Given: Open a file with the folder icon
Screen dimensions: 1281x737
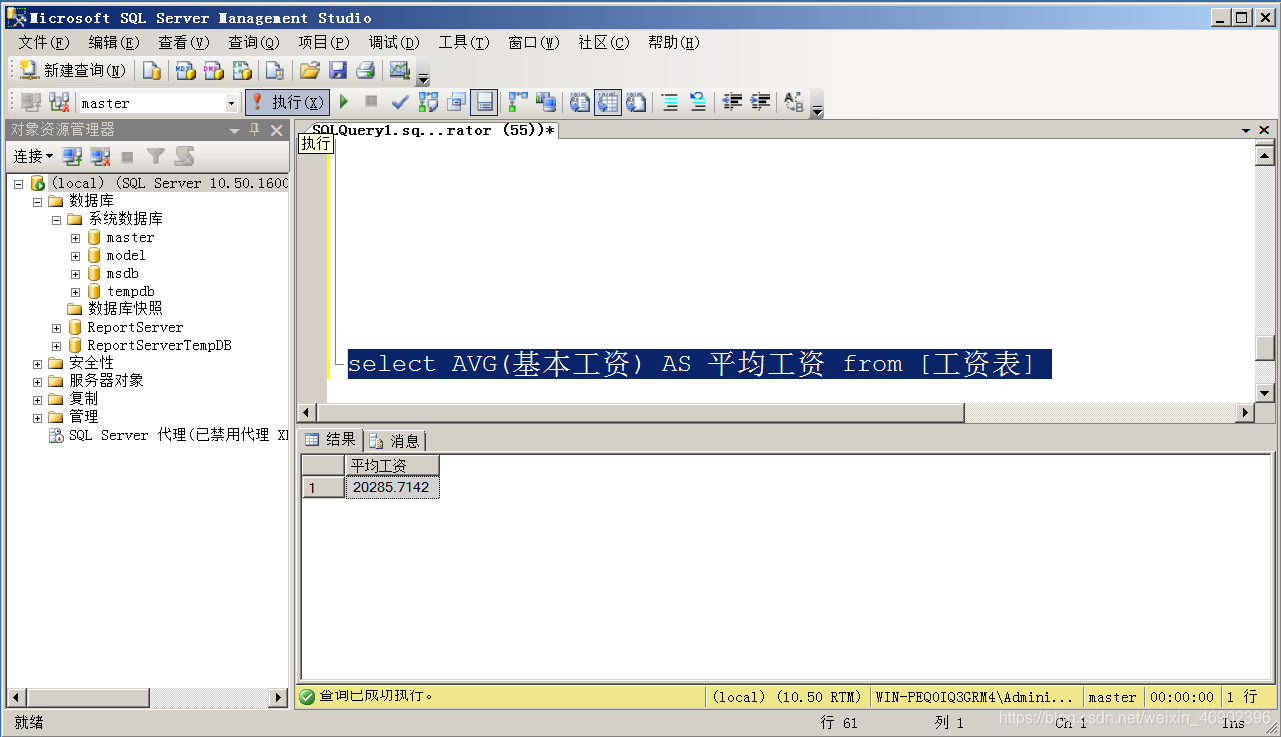Looking at the screenshot, I should tap(309, 70).
